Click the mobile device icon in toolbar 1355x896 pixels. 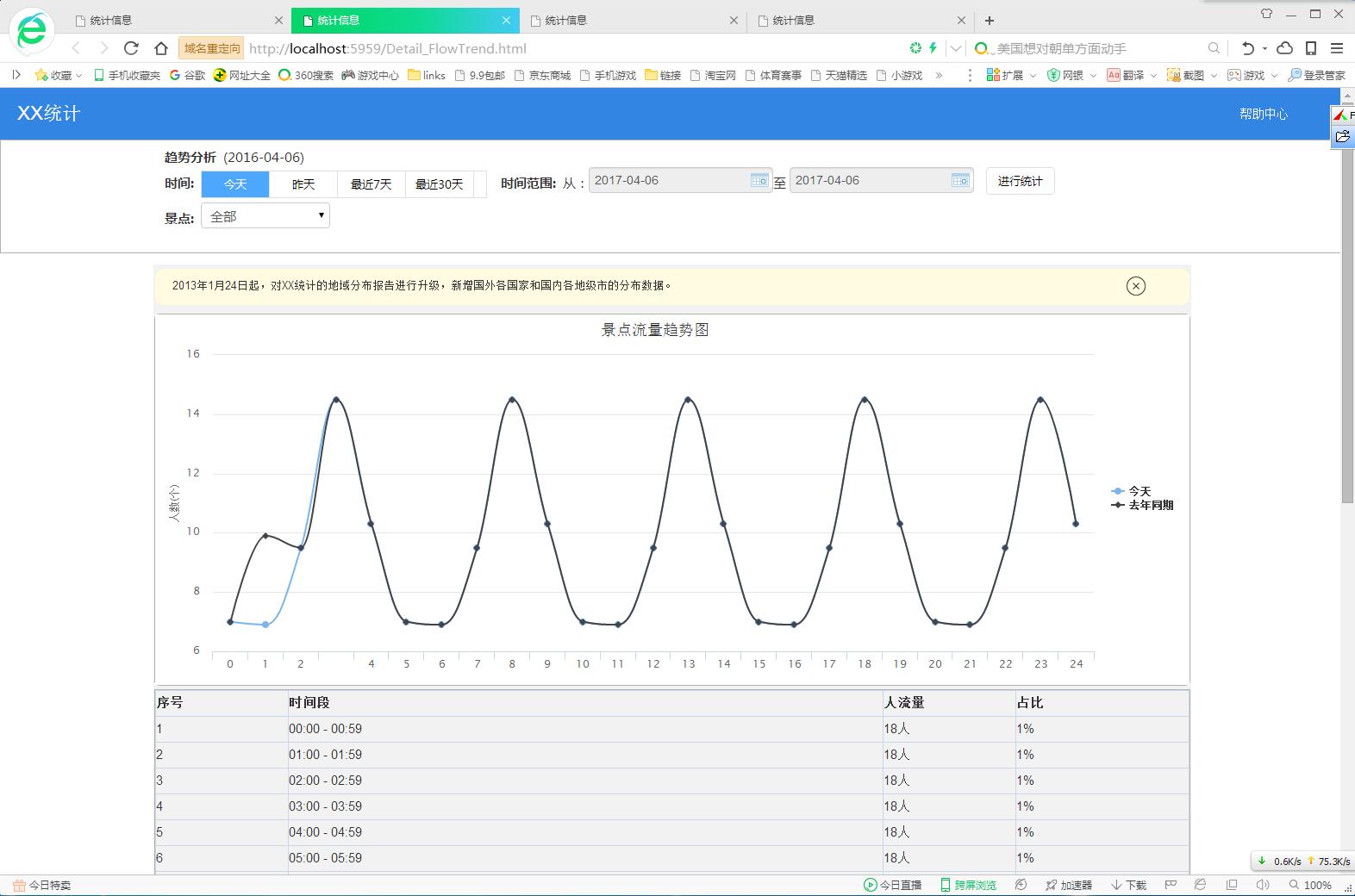click(x=1310, y=48)
